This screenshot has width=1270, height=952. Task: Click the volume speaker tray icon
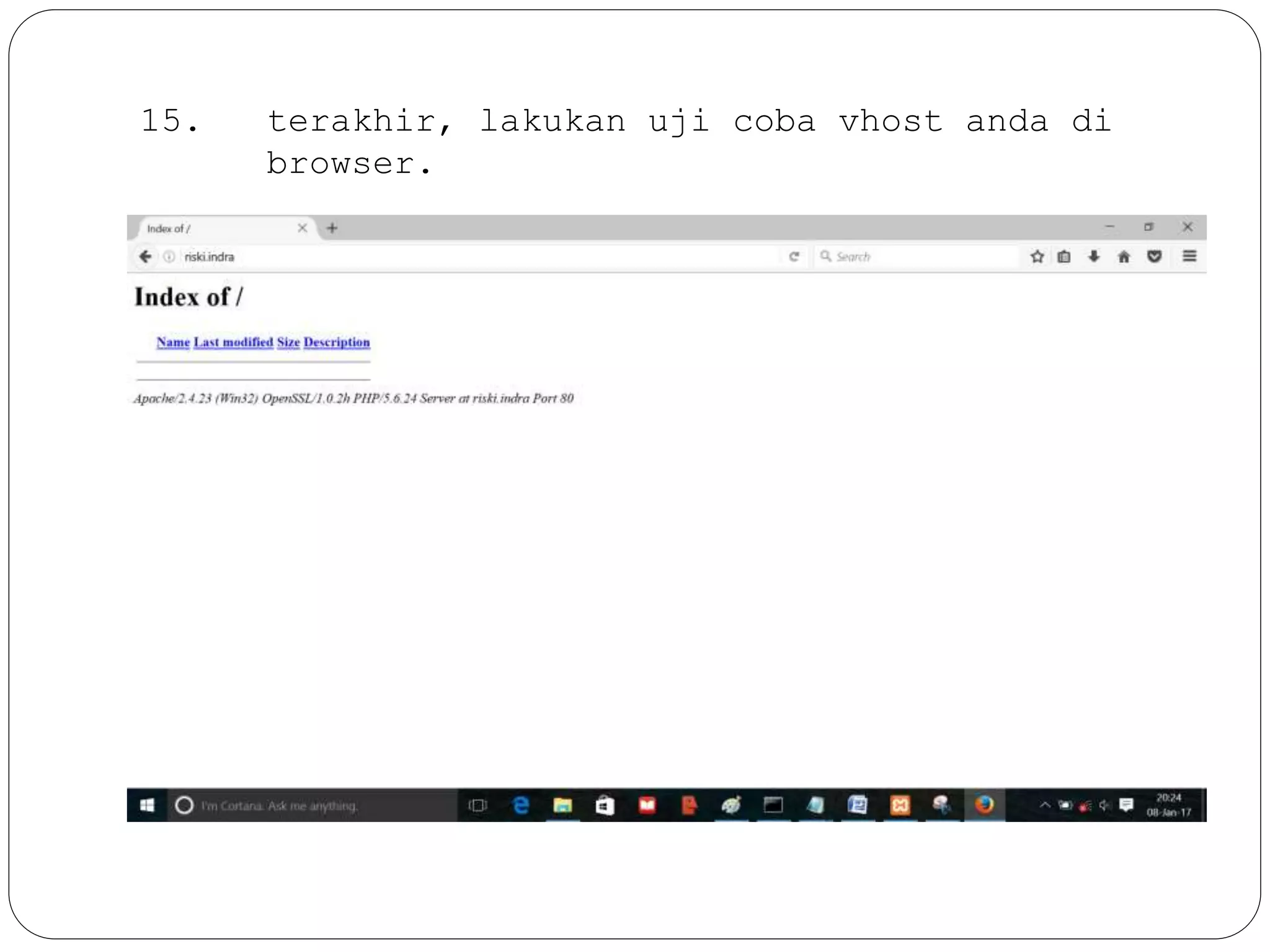tap(1104, 805)
